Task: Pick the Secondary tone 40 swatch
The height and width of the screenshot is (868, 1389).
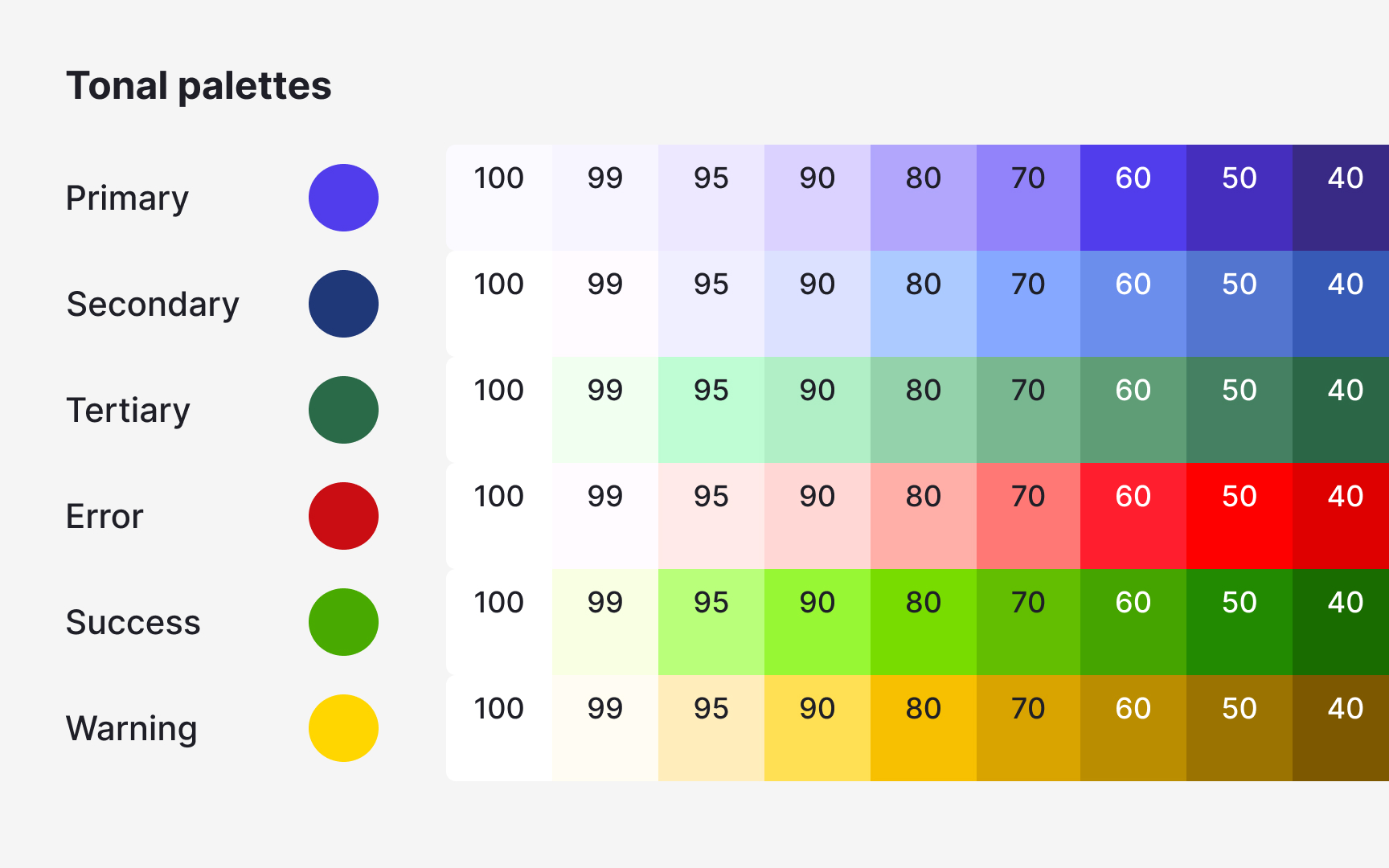Action: coord(1342,304)
